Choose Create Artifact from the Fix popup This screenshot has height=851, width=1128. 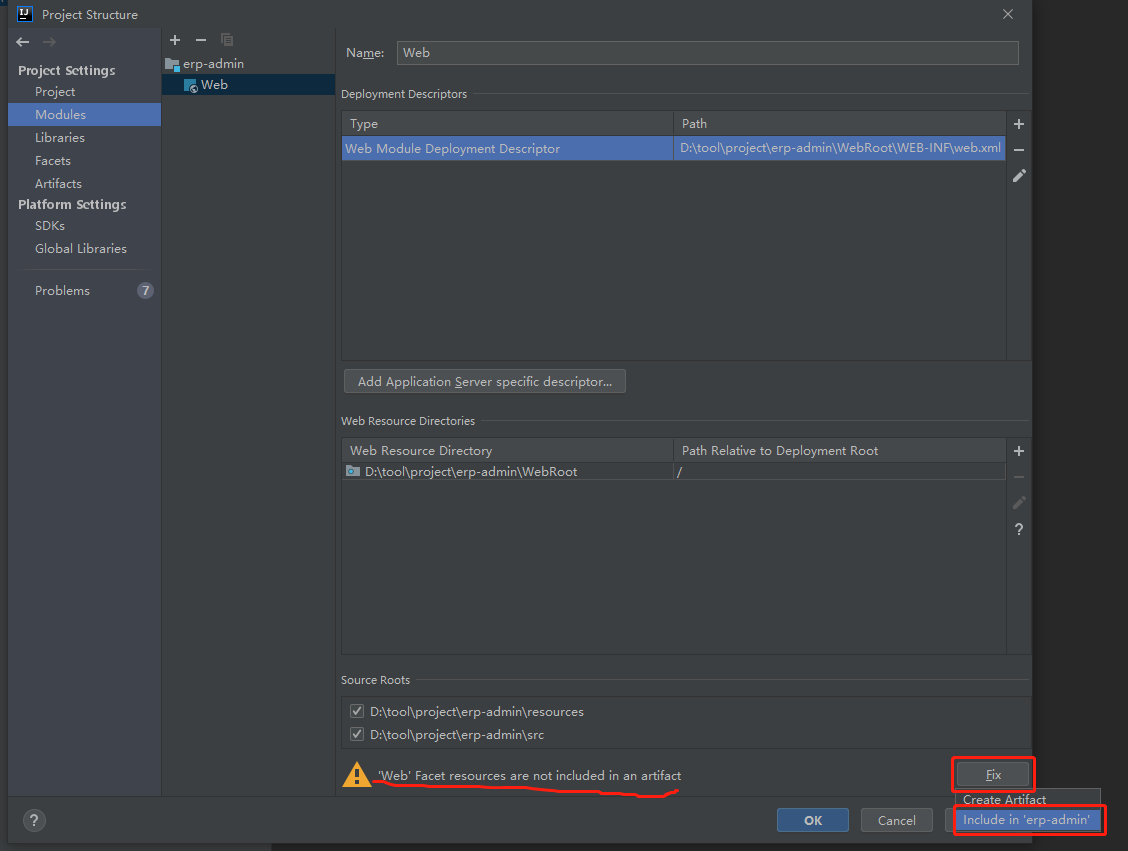click(1027, 799)
